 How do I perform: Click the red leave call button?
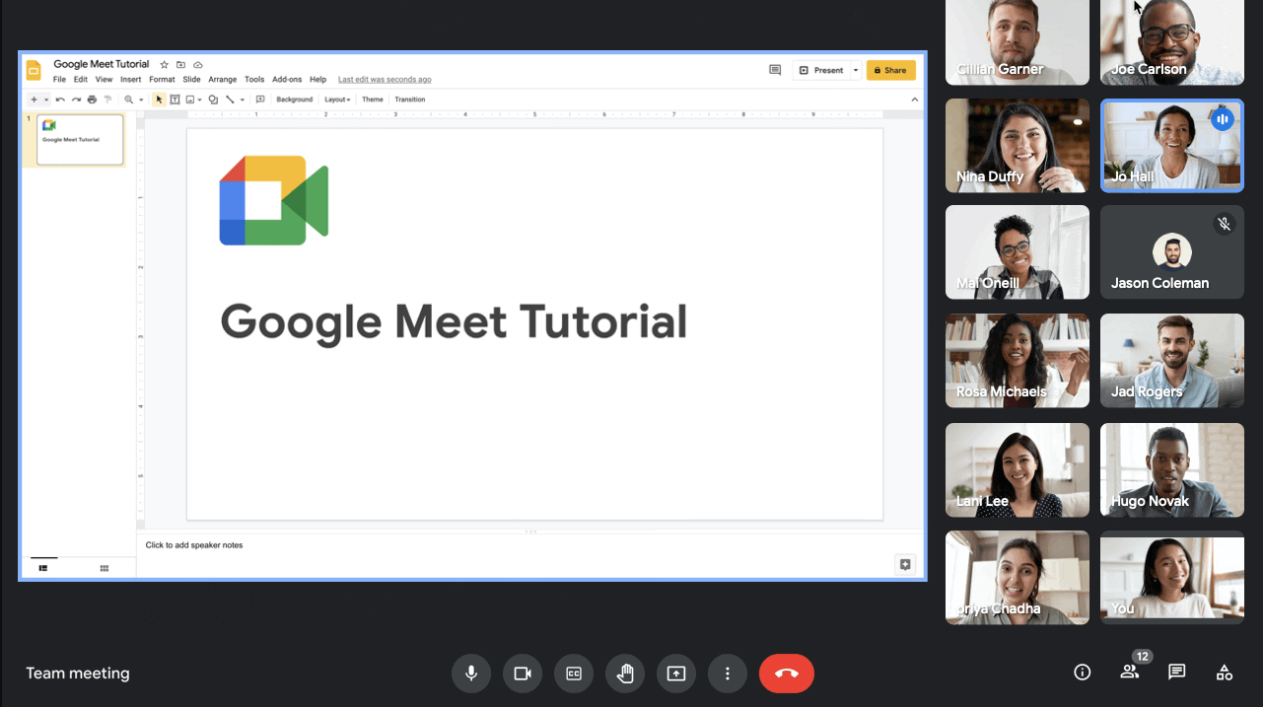786,673
